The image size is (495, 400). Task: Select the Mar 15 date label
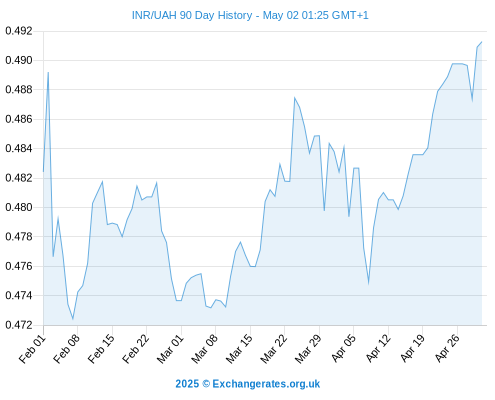tap(239, 349)
